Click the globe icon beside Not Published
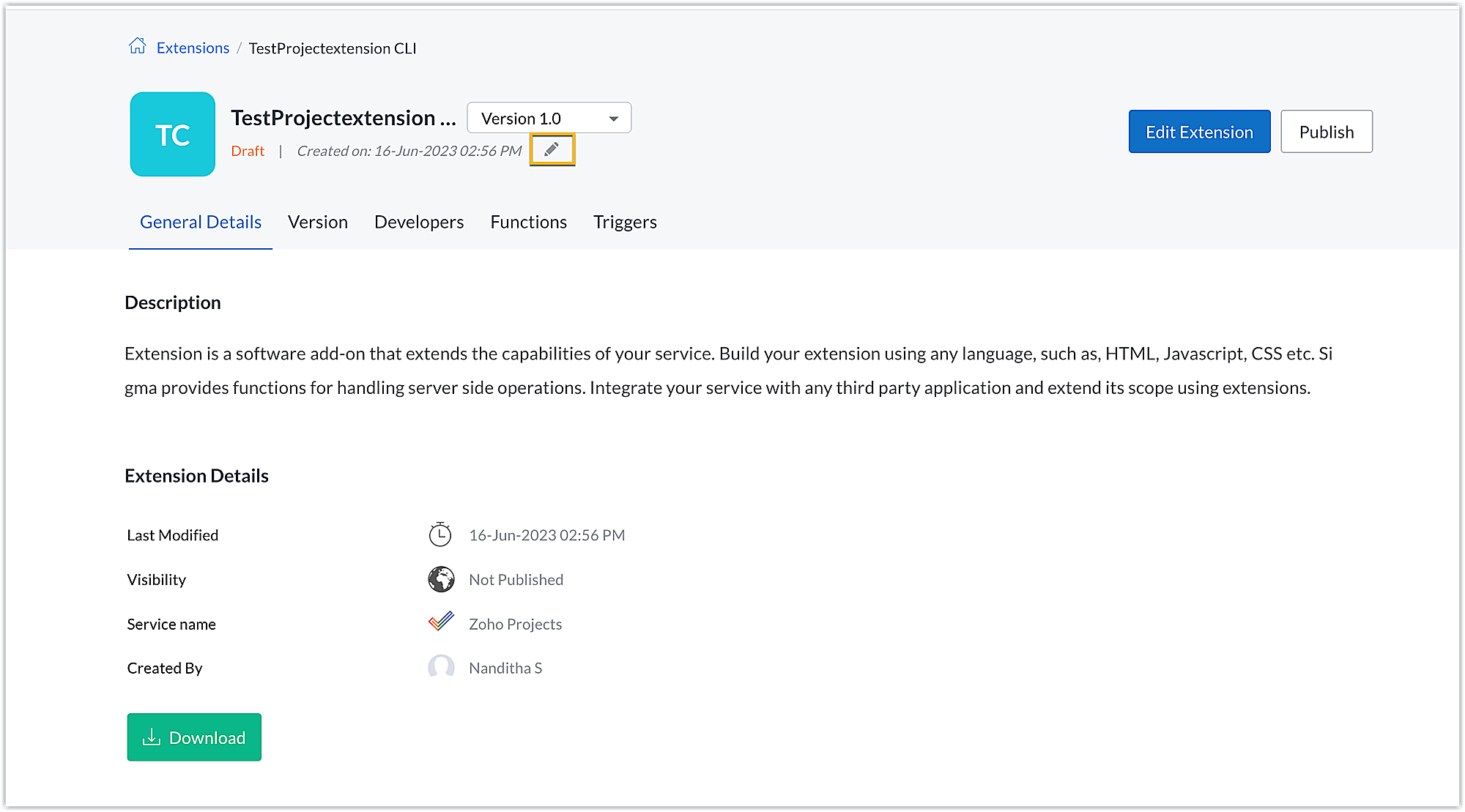Viewport: 1465px width, 812px height. coord(441,579)
